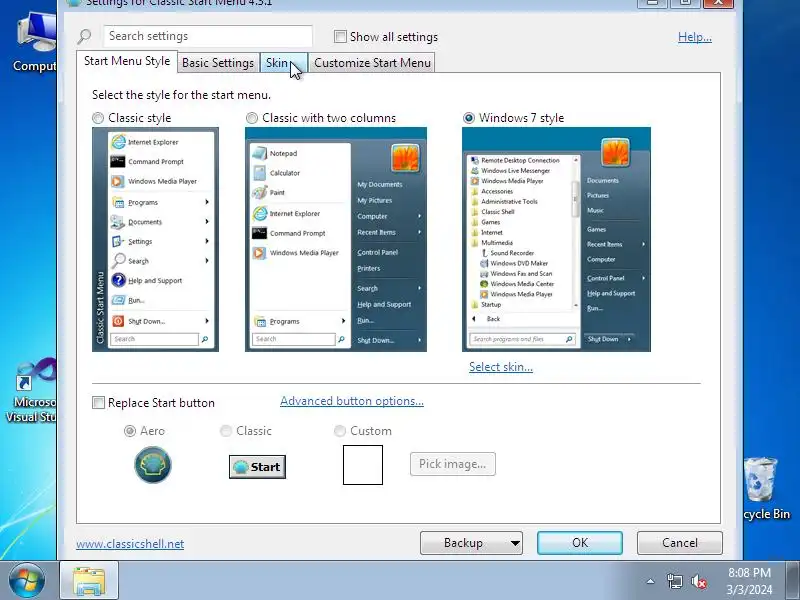
Task: Open Microsoft Visual Studio desktop shortcut
Action: [32, 391]
